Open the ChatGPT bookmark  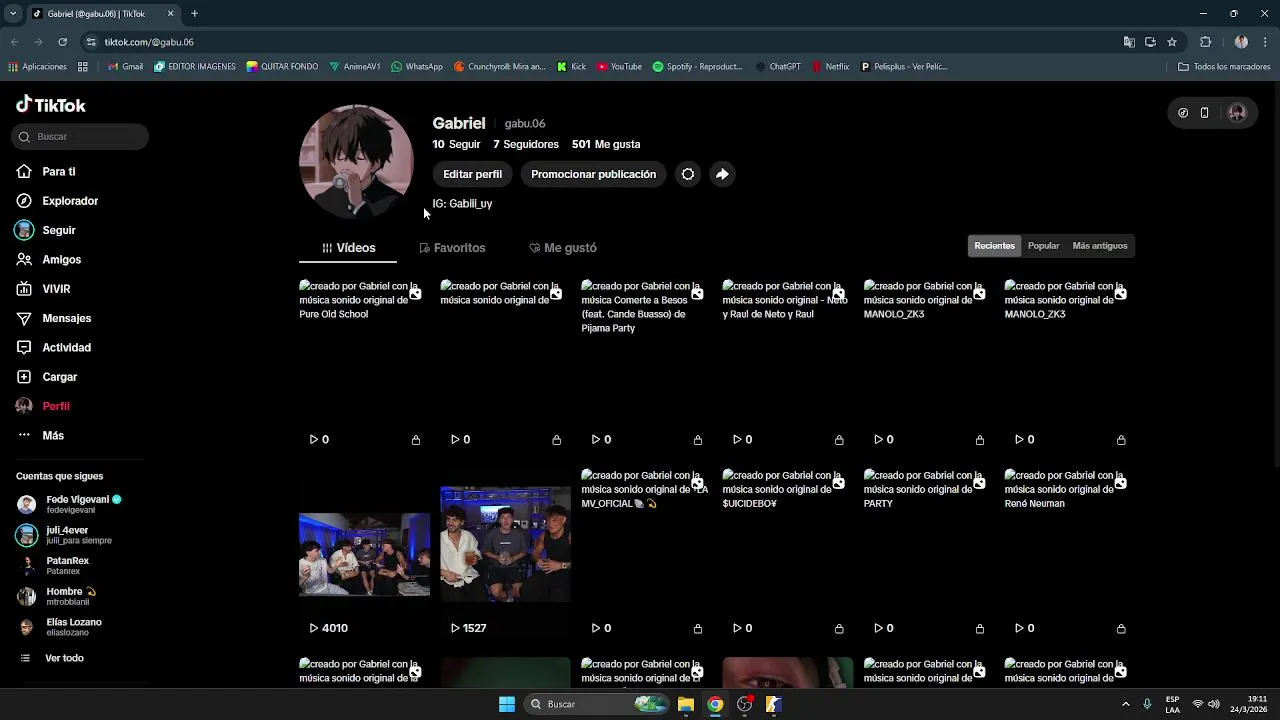pyautogui.click(x=778, y=67)
